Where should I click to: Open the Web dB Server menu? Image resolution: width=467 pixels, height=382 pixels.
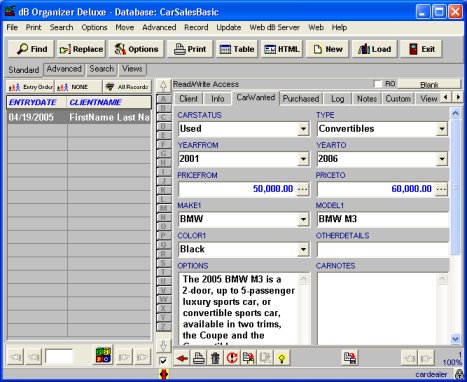pyautogui.click(x=275, y=27)
